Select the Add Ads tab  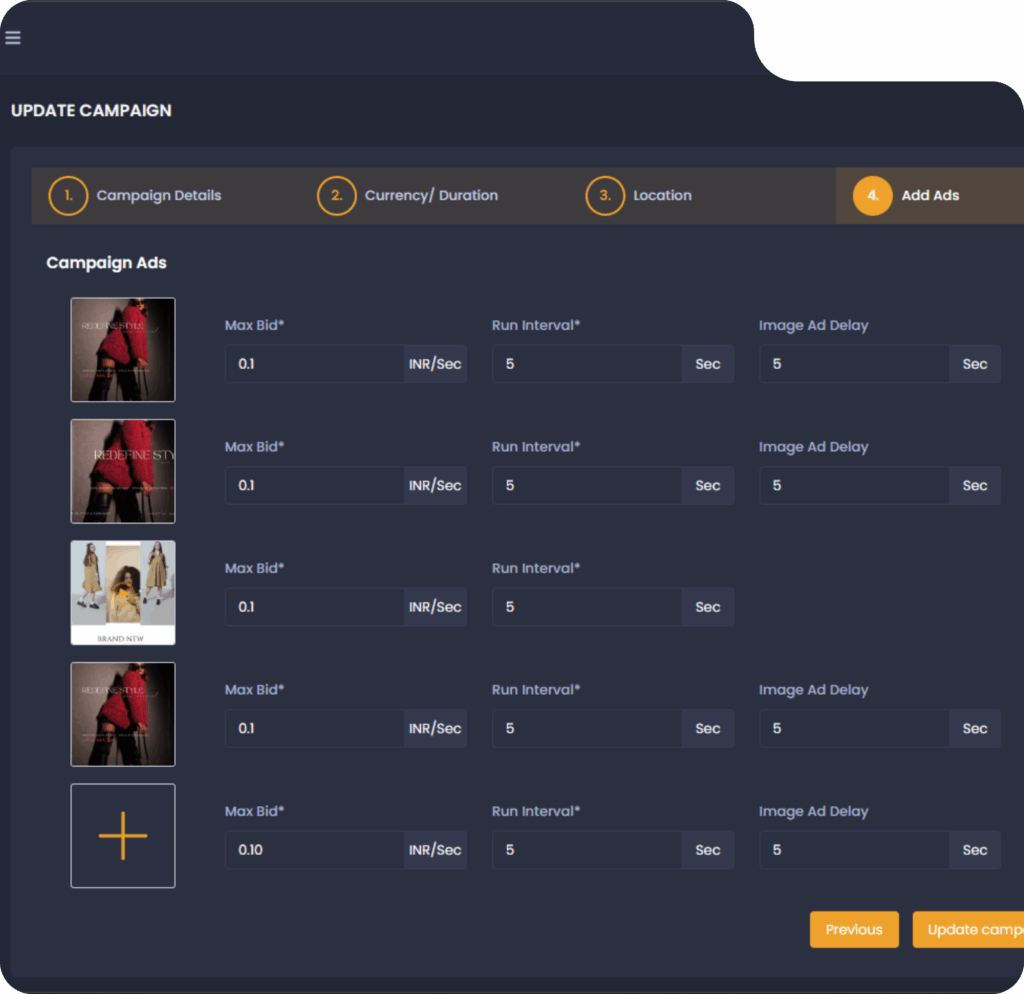(930, 196)
